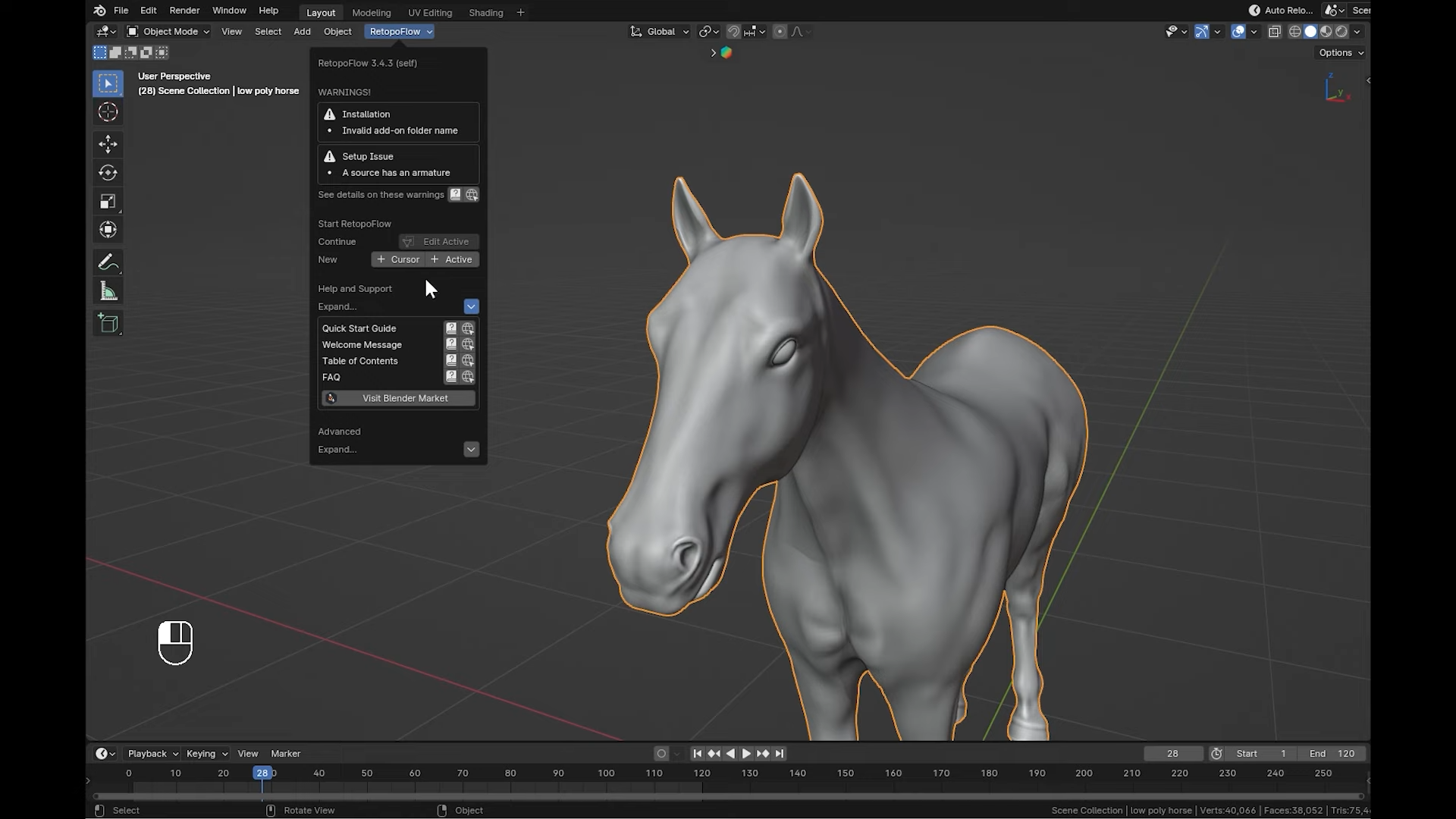The width and height of the screenshot is (1456, 819).
Task: Open the RetopoFlow menu in the header
Action: coord(398,31)
